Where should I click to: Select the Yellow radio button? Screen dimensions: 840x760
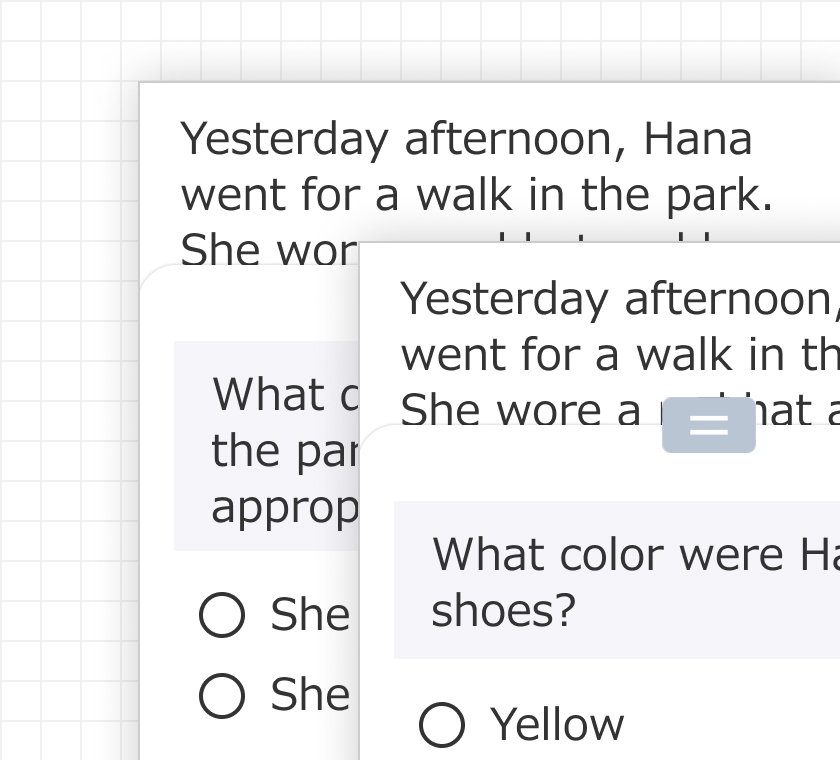[x=441, y=725]
